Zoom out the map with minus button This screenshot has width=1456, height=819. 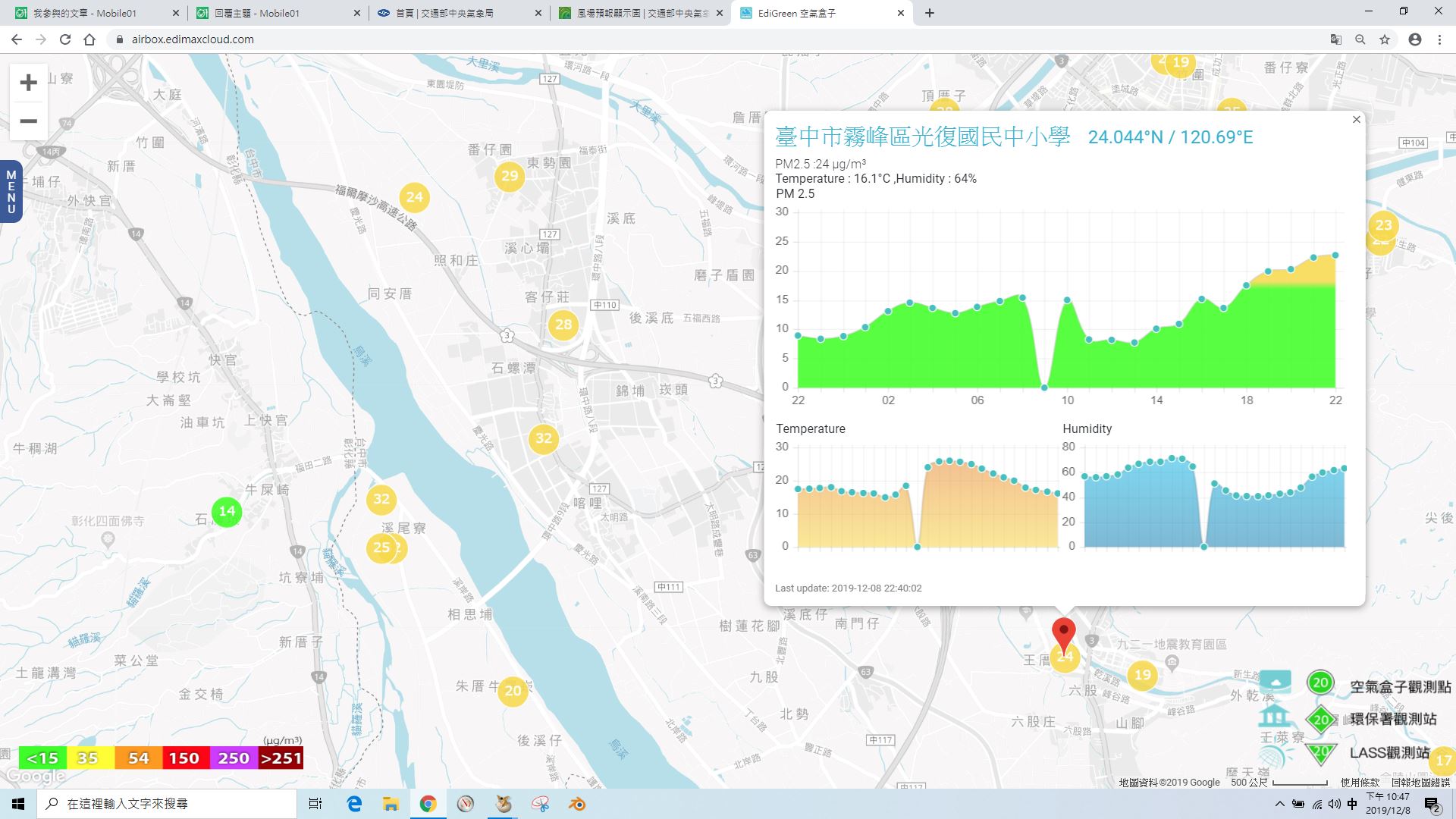coord(28,121)
